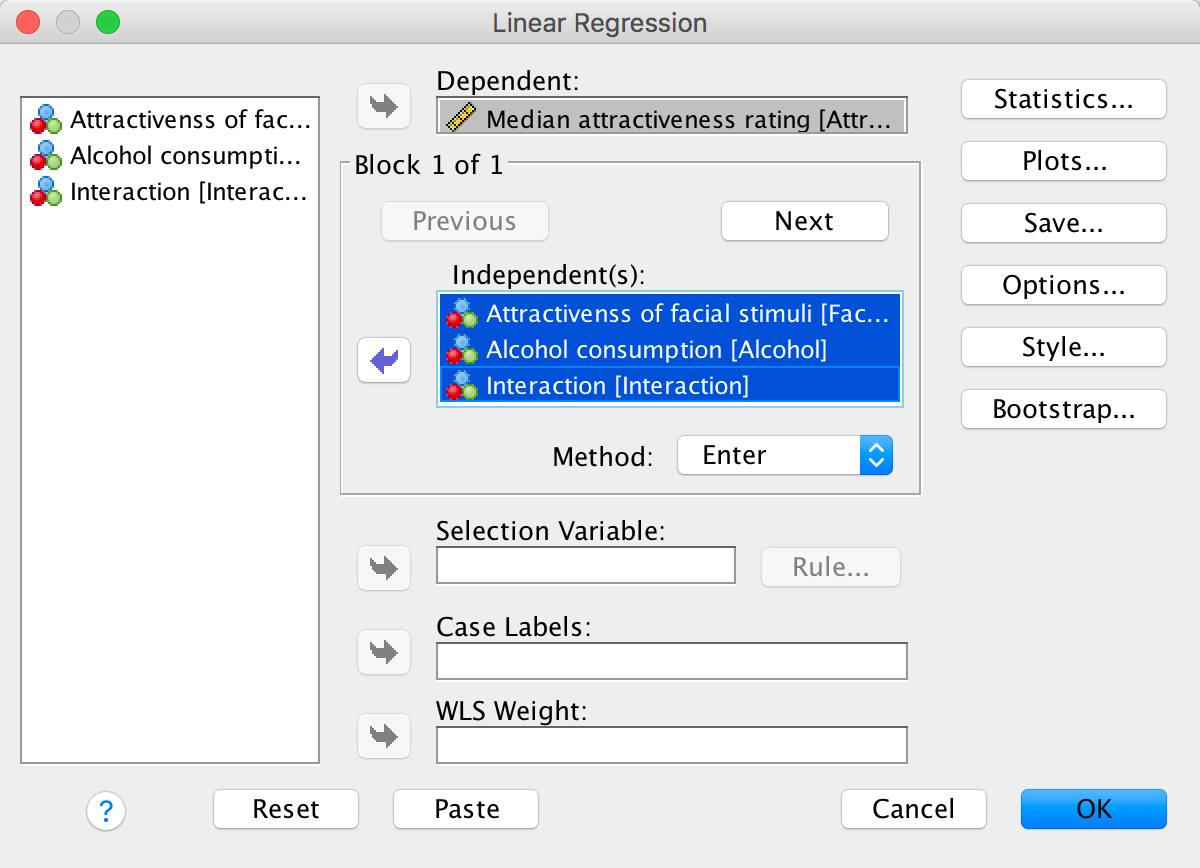Open the Method dropdown set to Enter
The height and width of the screenshot is (868, 1200).
pyautogui.click(x=784, y=456)
